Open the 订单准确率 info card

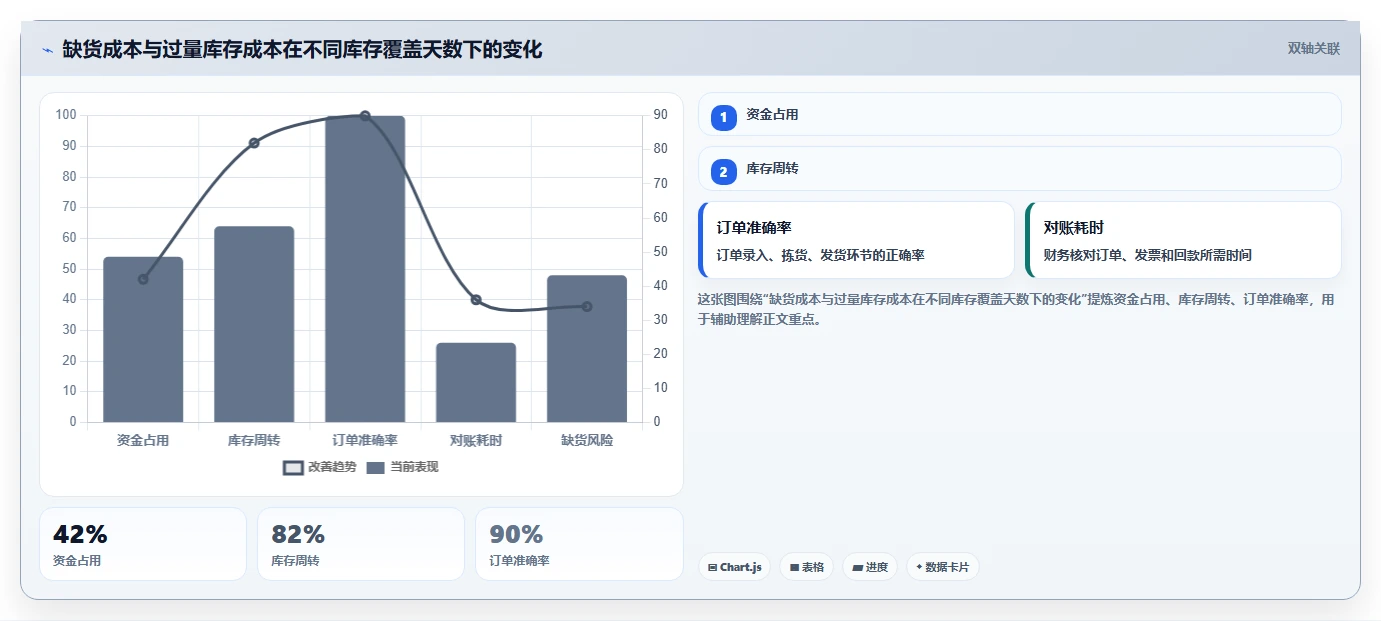[x=856, y=240]
